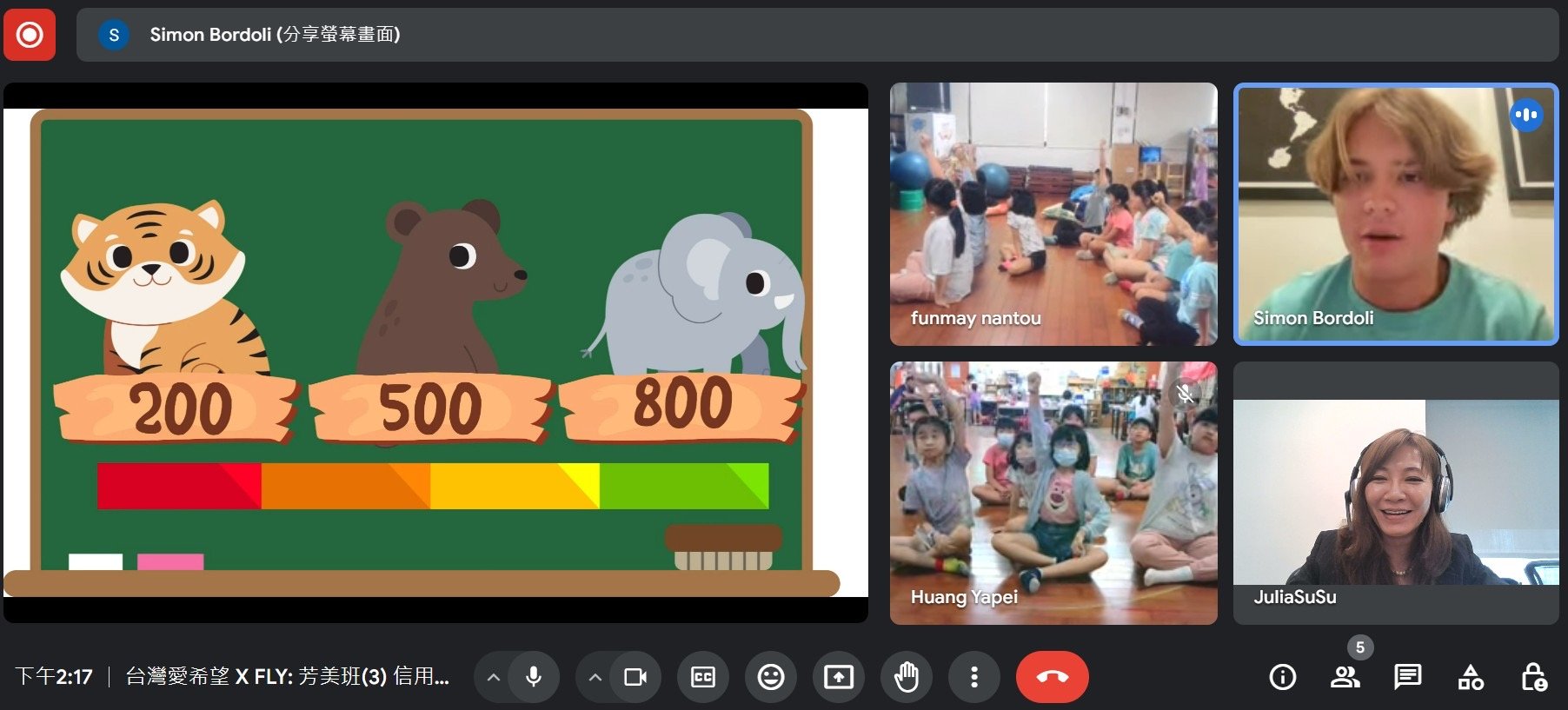This screenshot has height=710, width=1568.
Task: Click the Simon Bordoli shared screen presentation
Action: [x=435, y=352]
